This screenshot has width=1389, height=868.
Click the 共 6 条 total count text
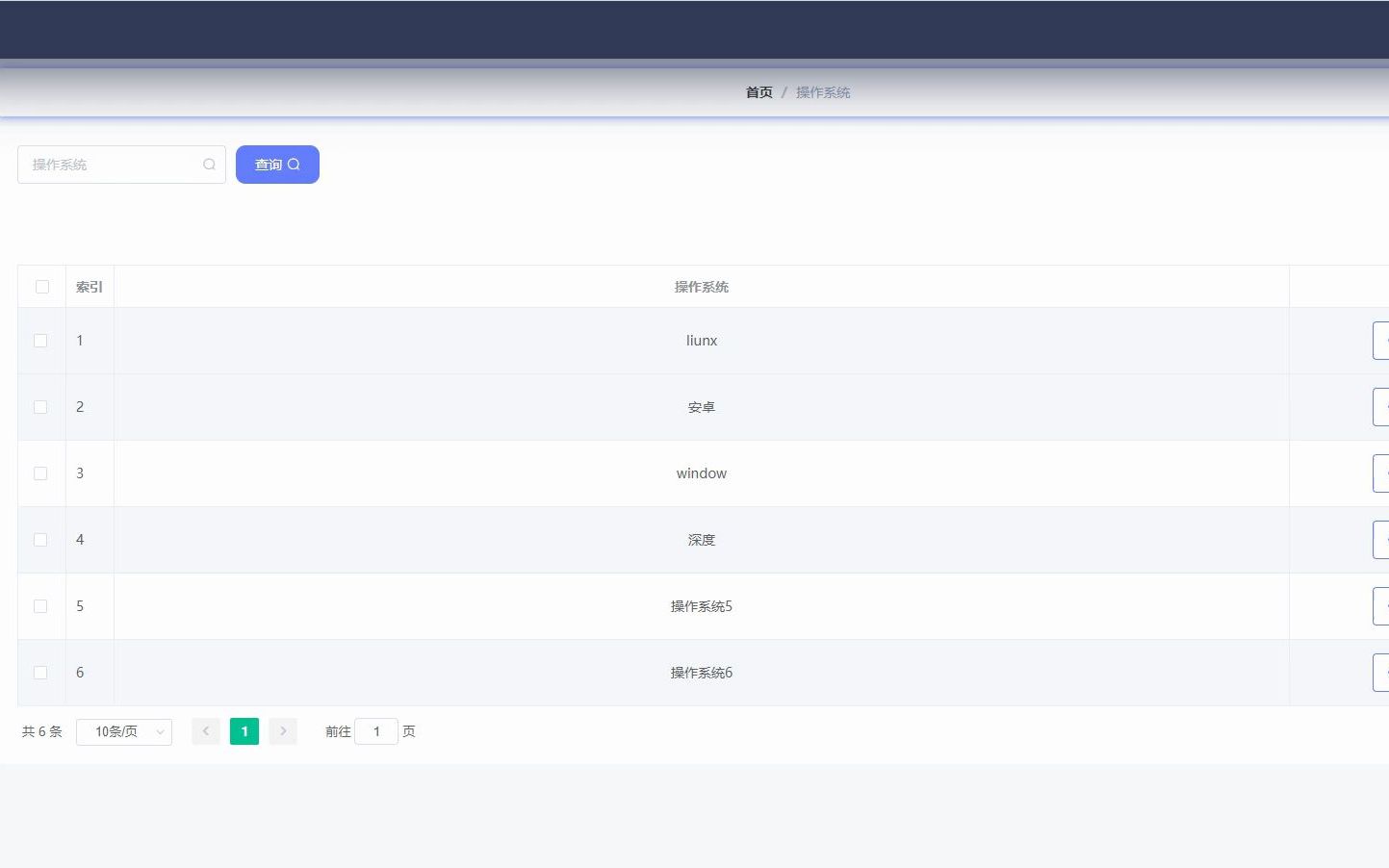pos(42,731)
